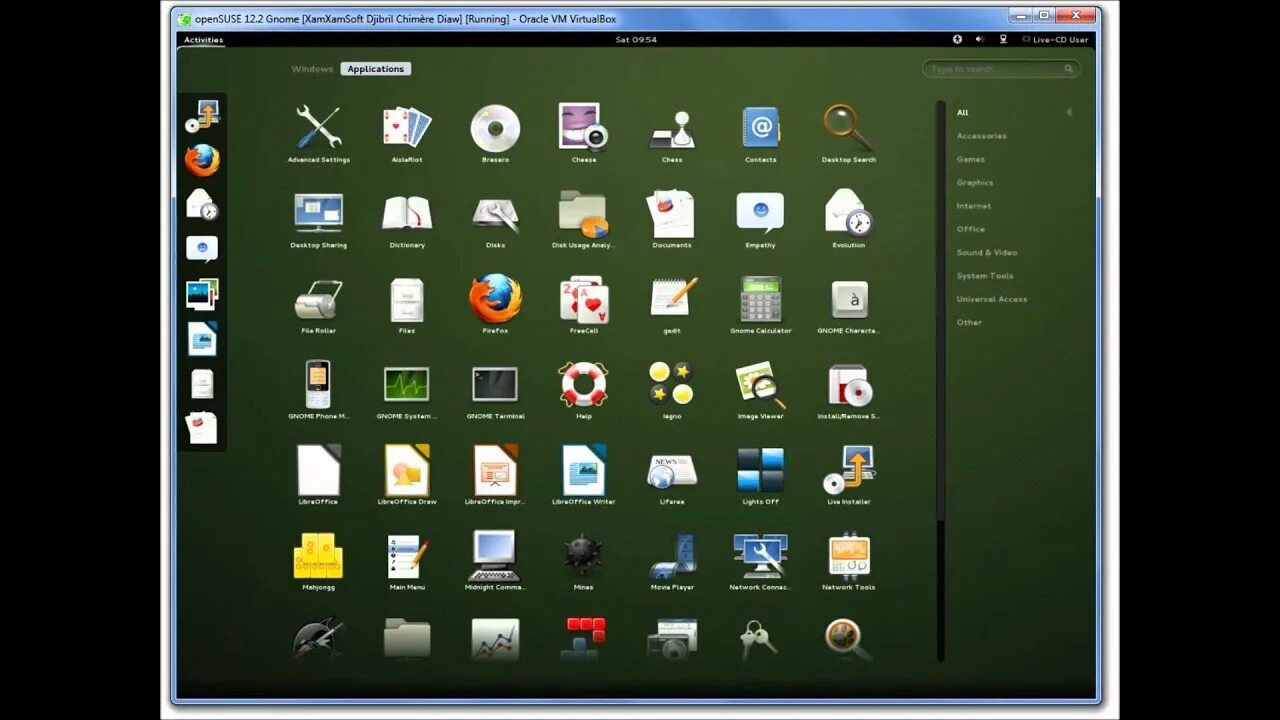Open Main Menu editor
1280x720 pixels.
pos(407,561)
